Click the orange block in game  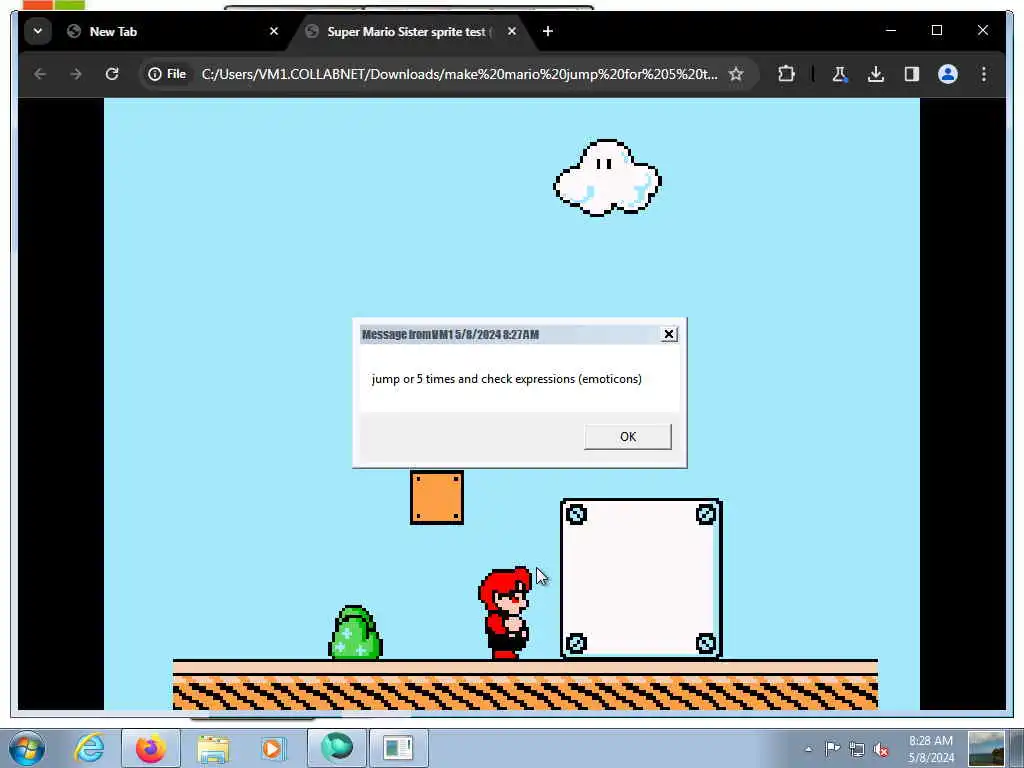click(437, 498)
